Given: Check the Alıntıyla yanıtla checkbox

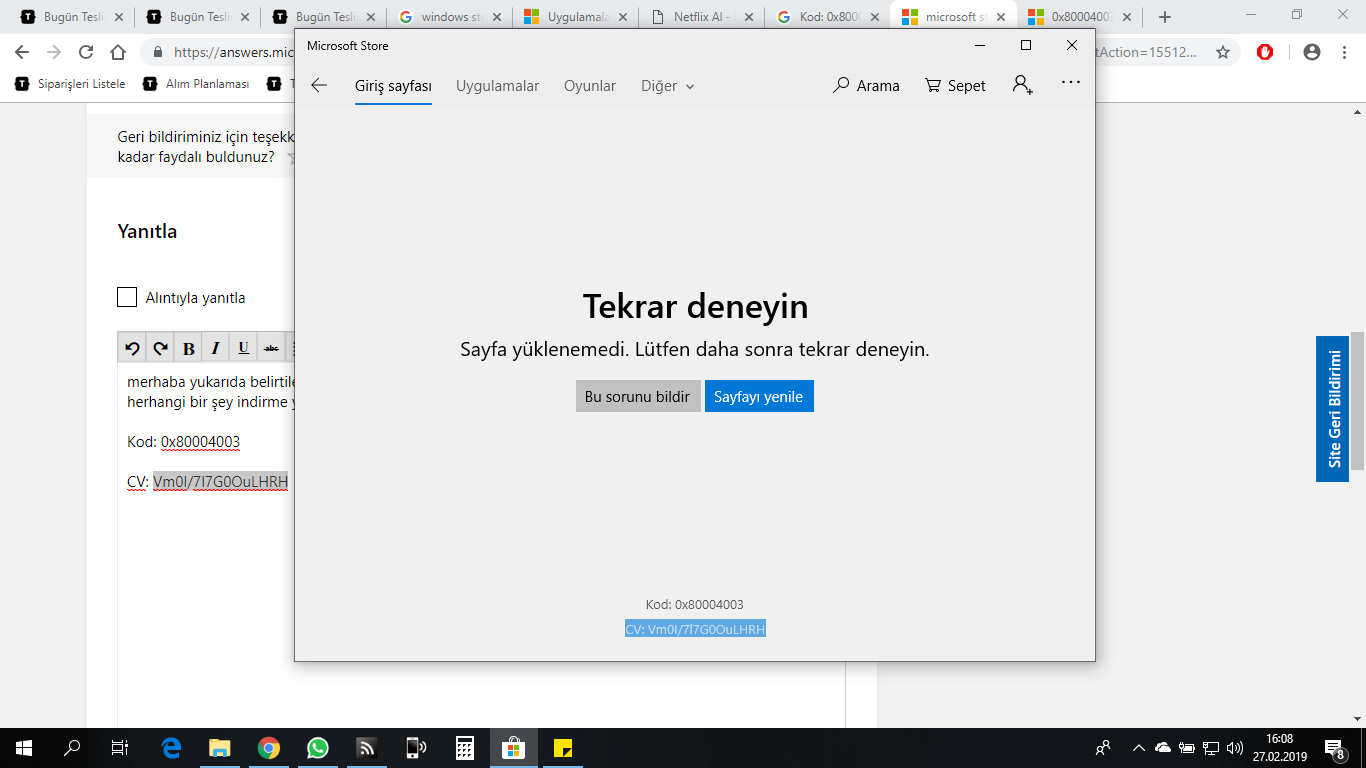Looking at the screenshot, I should (x=127, y=297).
